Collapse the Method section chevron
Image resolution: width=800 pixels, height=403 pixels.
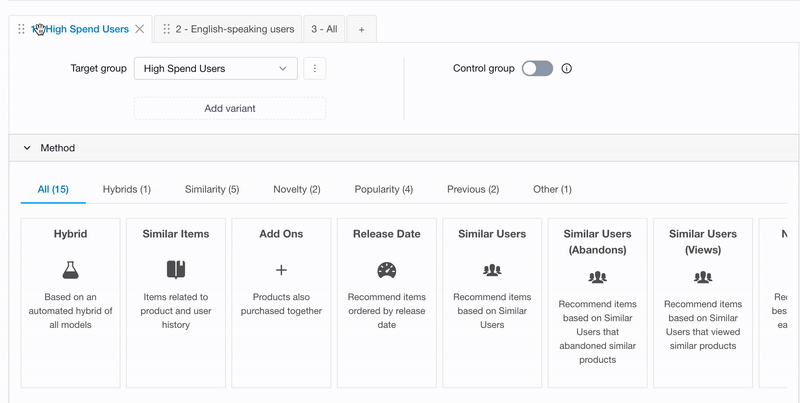(27, 148)
